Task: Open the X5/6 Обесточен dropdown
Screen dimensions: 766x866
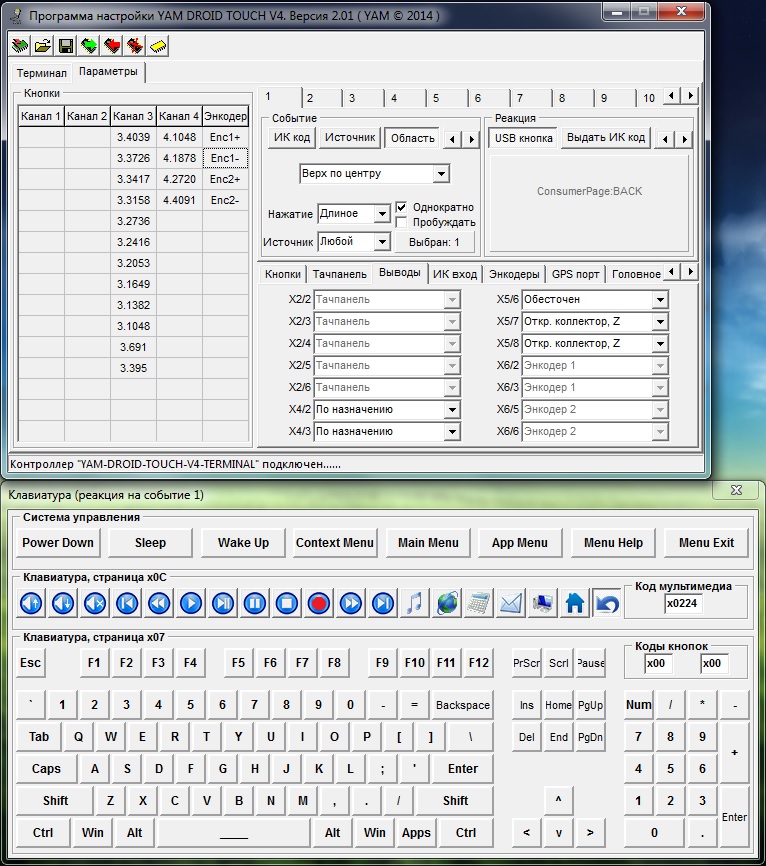Action: (659, 300)
